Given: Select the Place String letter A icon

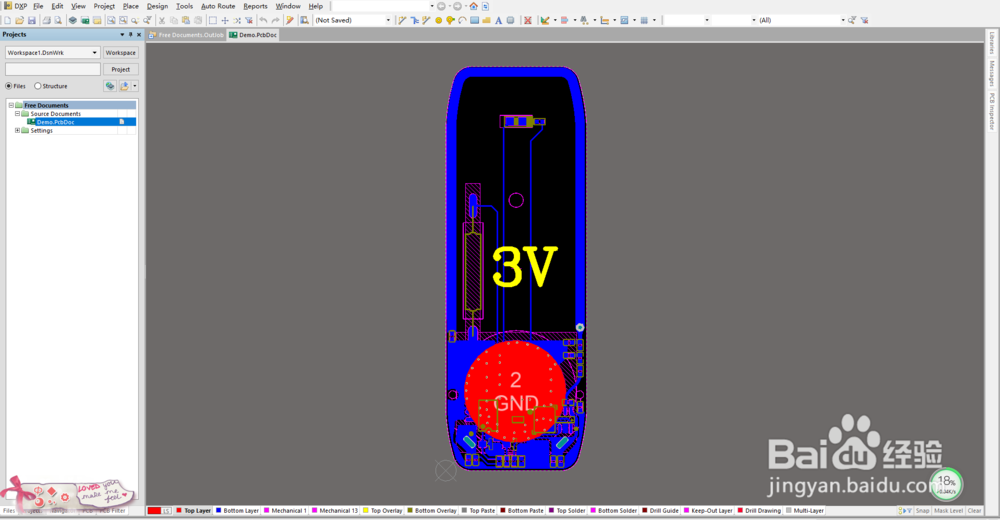Looking at the screenshot, I should click(499, 20).
